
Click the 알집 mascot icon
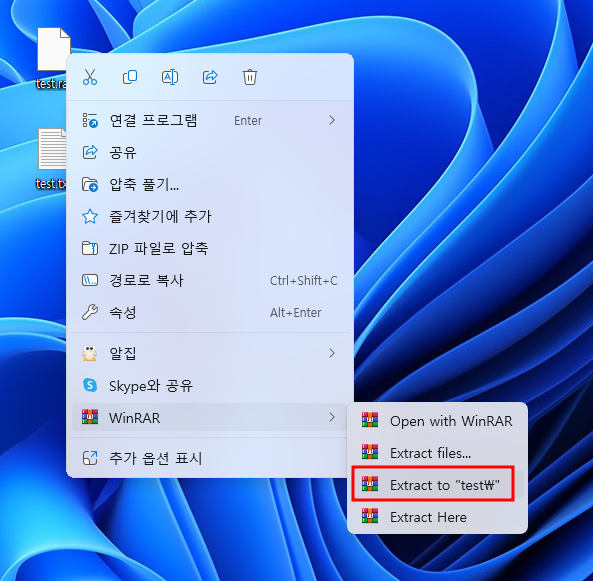tap(90, 353)
